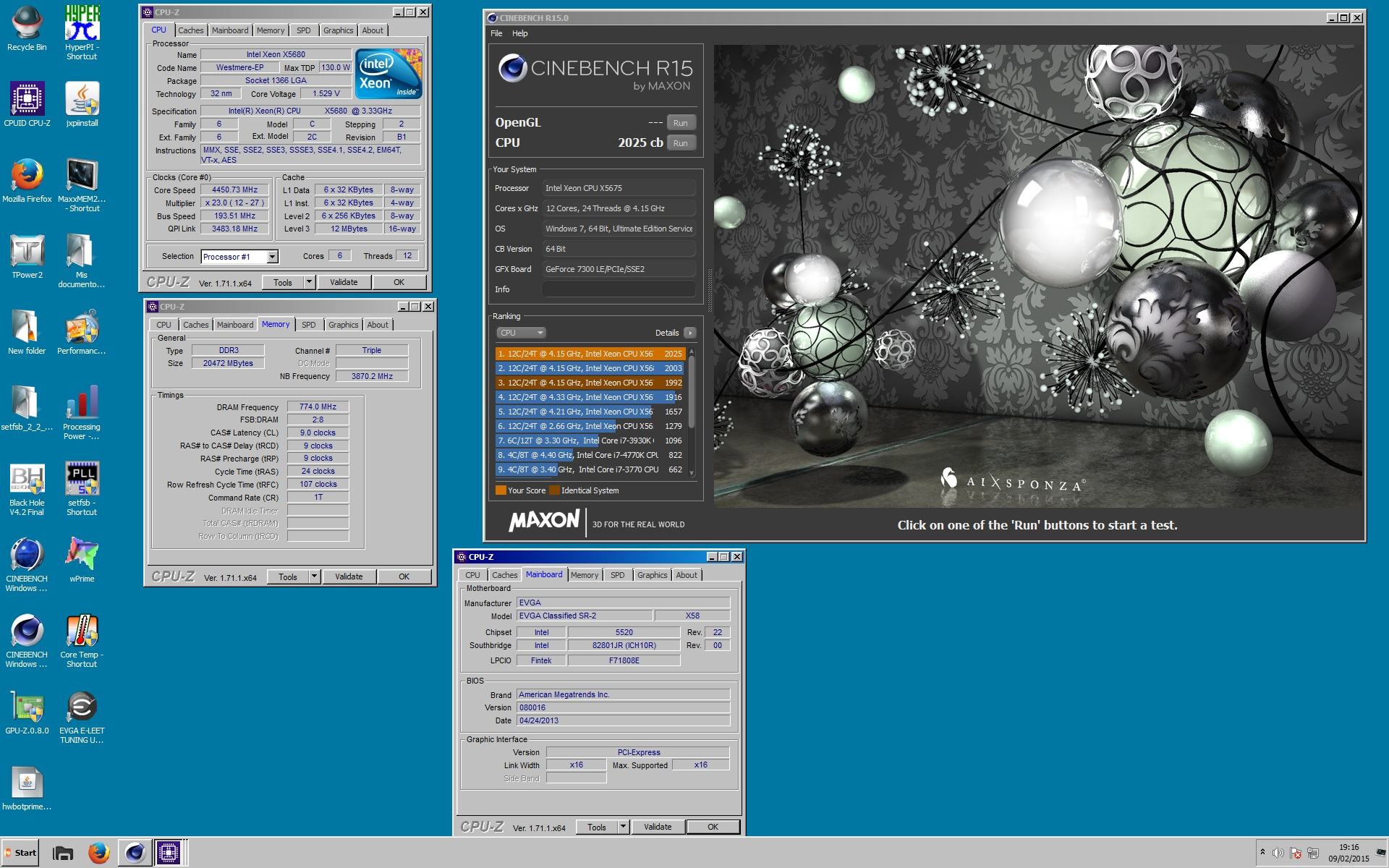Expand the Processor #1 selection dropdown
Screen dimensions: 1389x868
pos(273,257)
